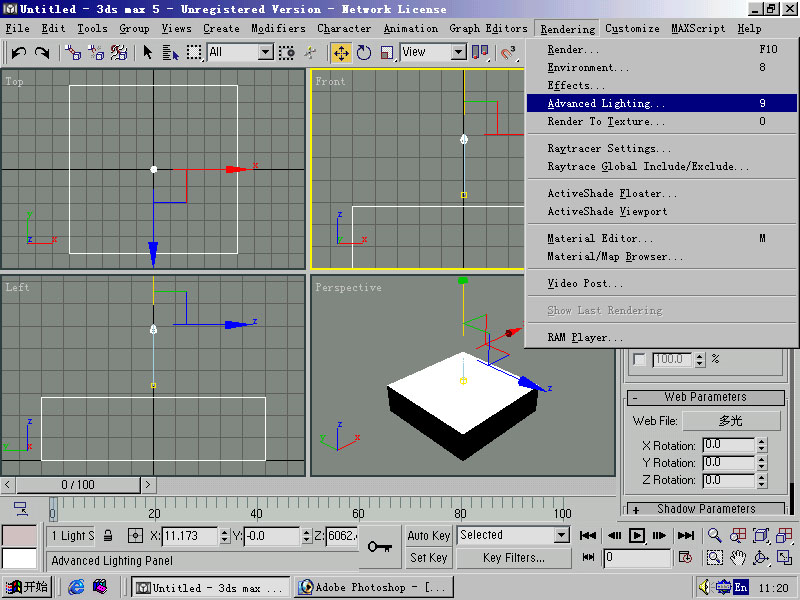Click the Use Pivot Point Center icon
This screenshot has height=600, width=800.
tap(480, 52)
